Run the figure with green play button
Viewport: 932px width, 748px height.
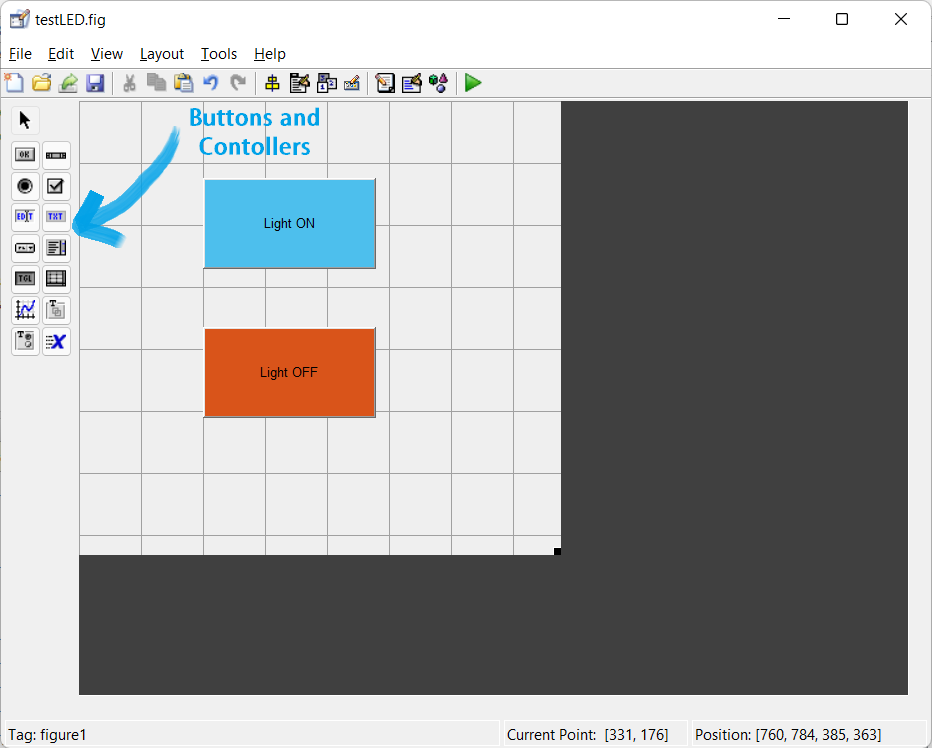473,83
